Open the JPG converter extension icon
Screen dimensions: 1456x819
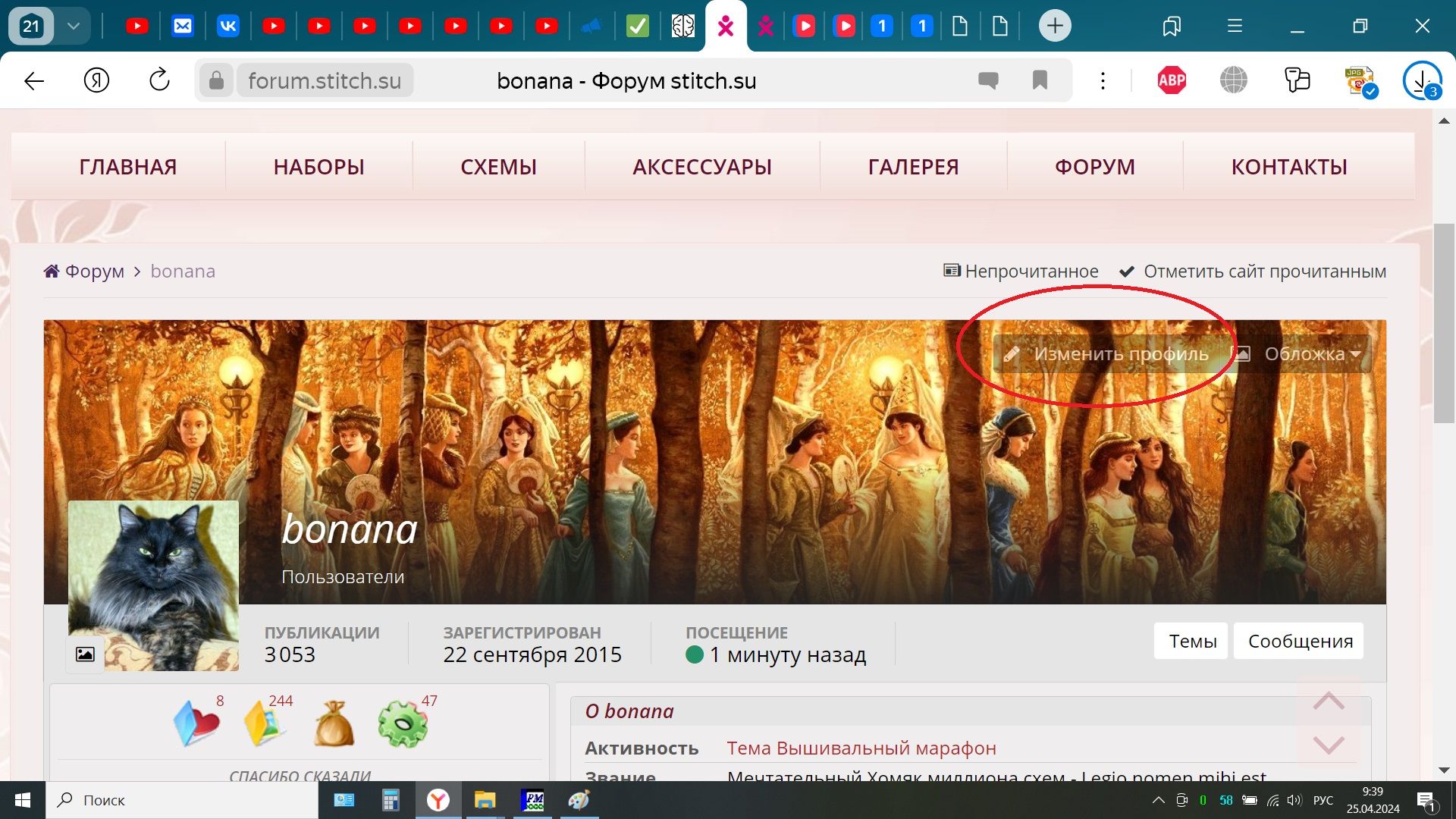click(1360, 82)
